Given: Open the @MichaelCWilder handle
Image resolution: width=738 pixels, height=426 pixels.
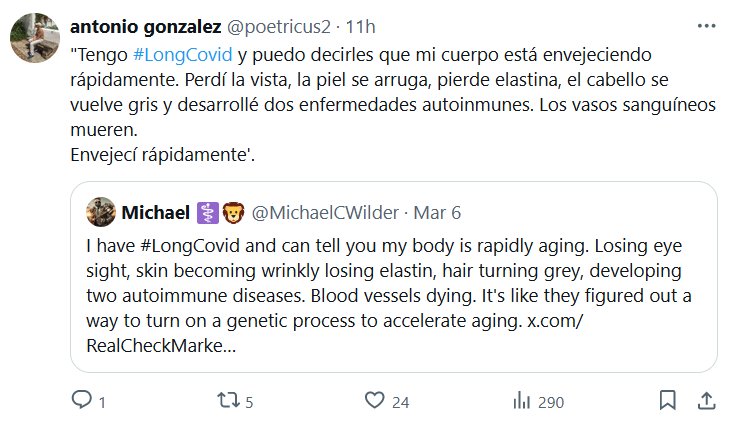Looking at the screenshot, I should pos(323,213).
